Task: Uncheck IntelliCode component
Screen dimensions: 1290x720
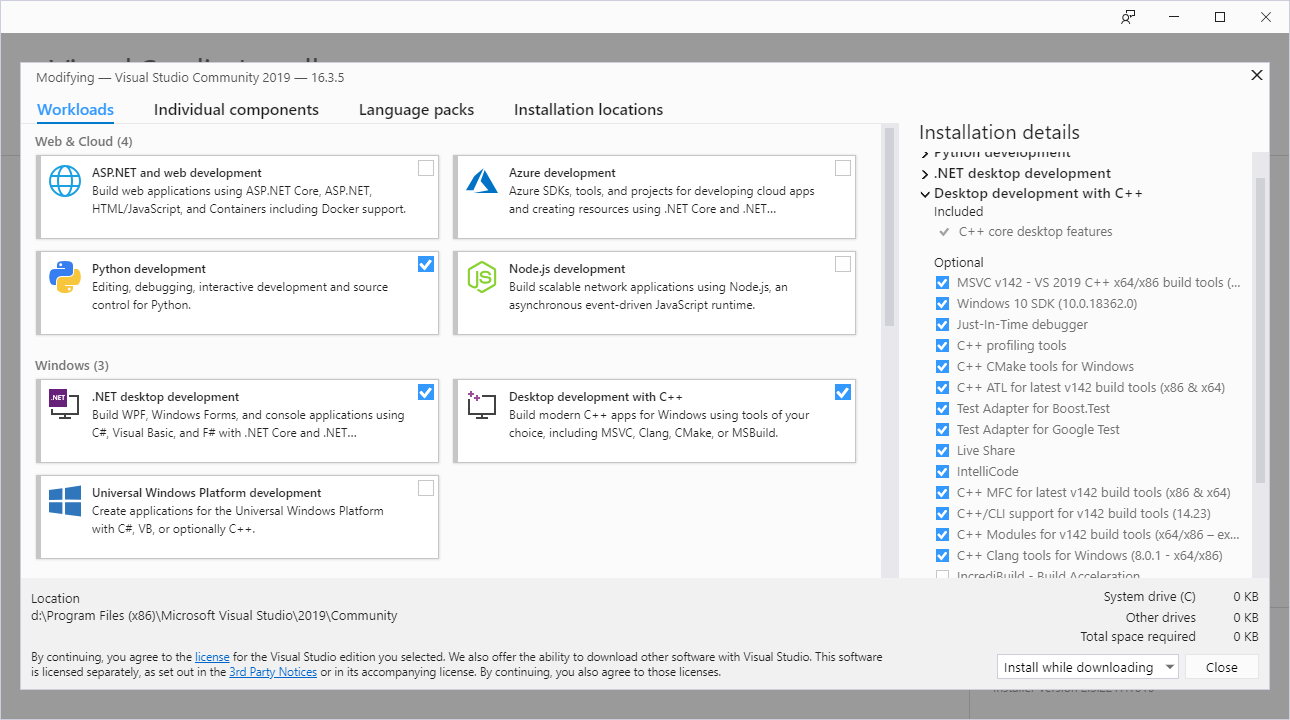Action: (x=942, y=472)
